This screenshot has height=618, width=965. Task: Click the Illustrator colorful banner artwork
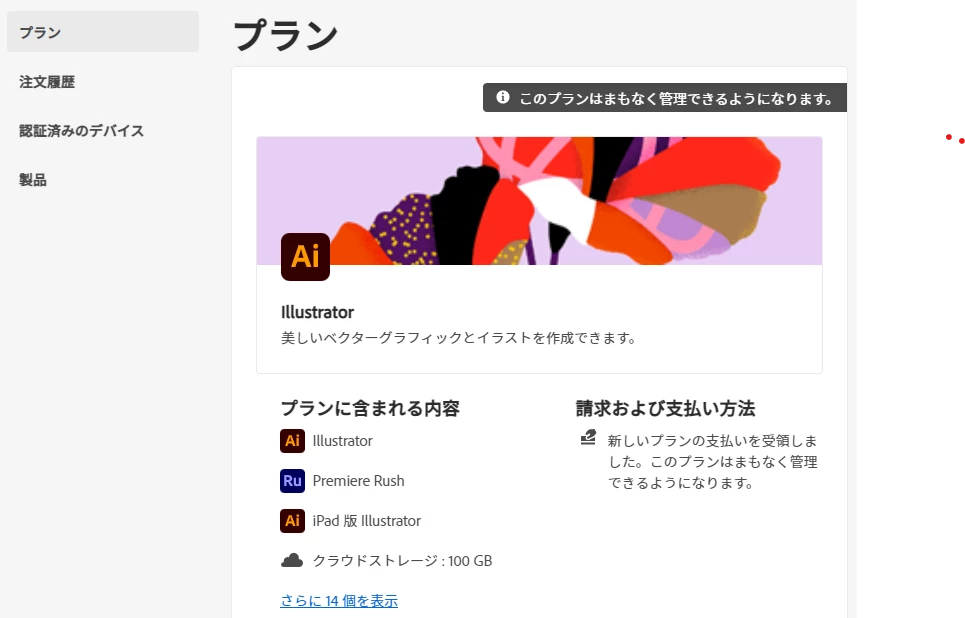coord(539,201)
